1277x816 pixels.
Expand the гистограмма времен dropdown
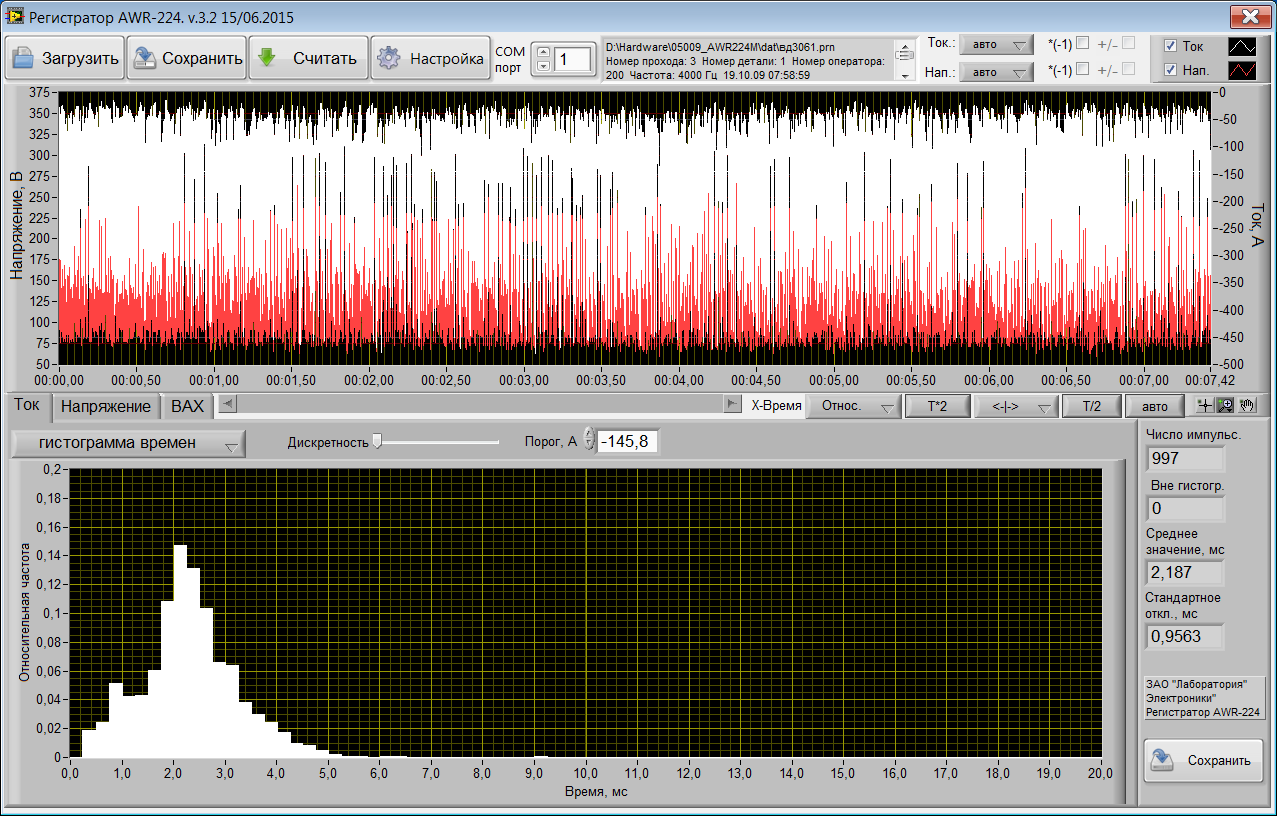point(127,444)
